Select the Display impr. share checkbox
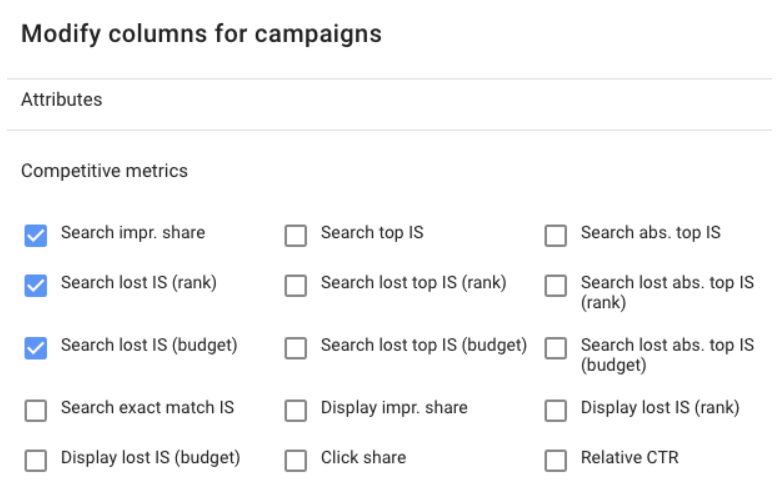The height and width of the screenshot is (488, 780). [x=296, y=410]
